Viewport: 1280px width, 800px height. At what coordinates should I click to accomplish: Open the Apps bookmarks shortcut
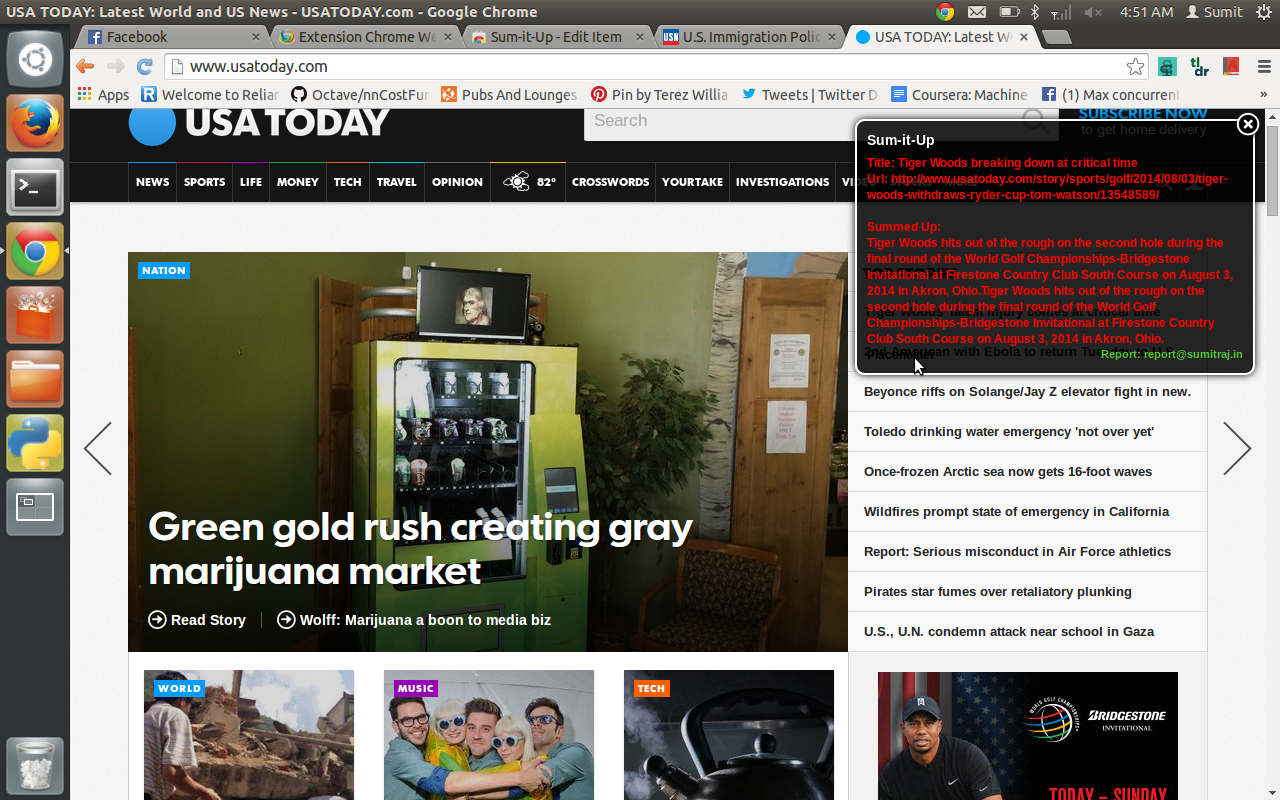[103, 95]
